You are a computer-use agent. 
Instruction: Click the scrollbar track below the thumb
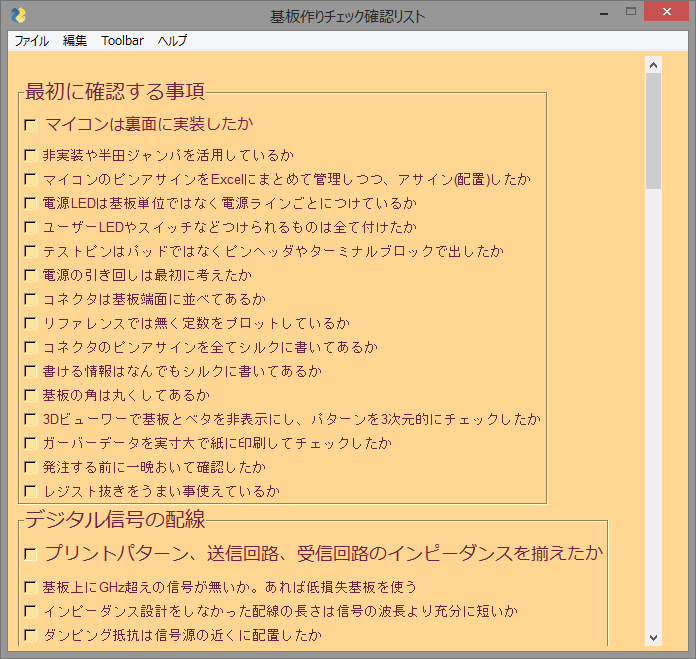point(653,408)
